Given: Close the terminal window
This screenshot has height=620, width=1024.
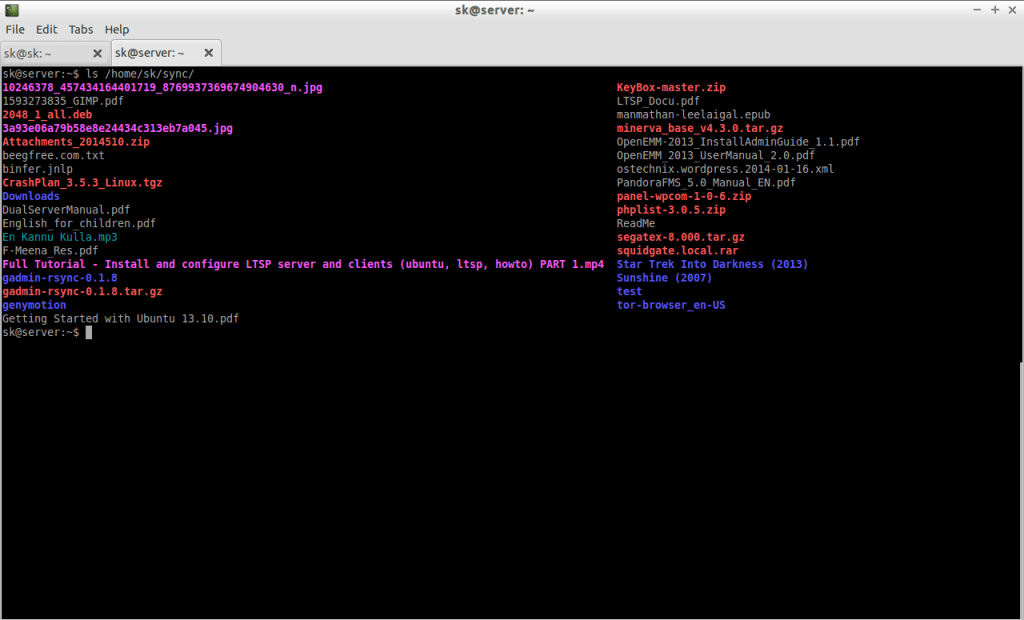Looking at the screenshot, I should click(1012, 10).
